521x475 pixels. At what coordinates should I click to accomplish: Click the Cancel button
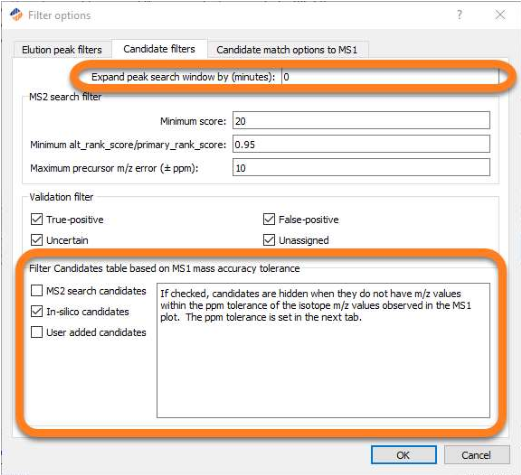point(477,455)
